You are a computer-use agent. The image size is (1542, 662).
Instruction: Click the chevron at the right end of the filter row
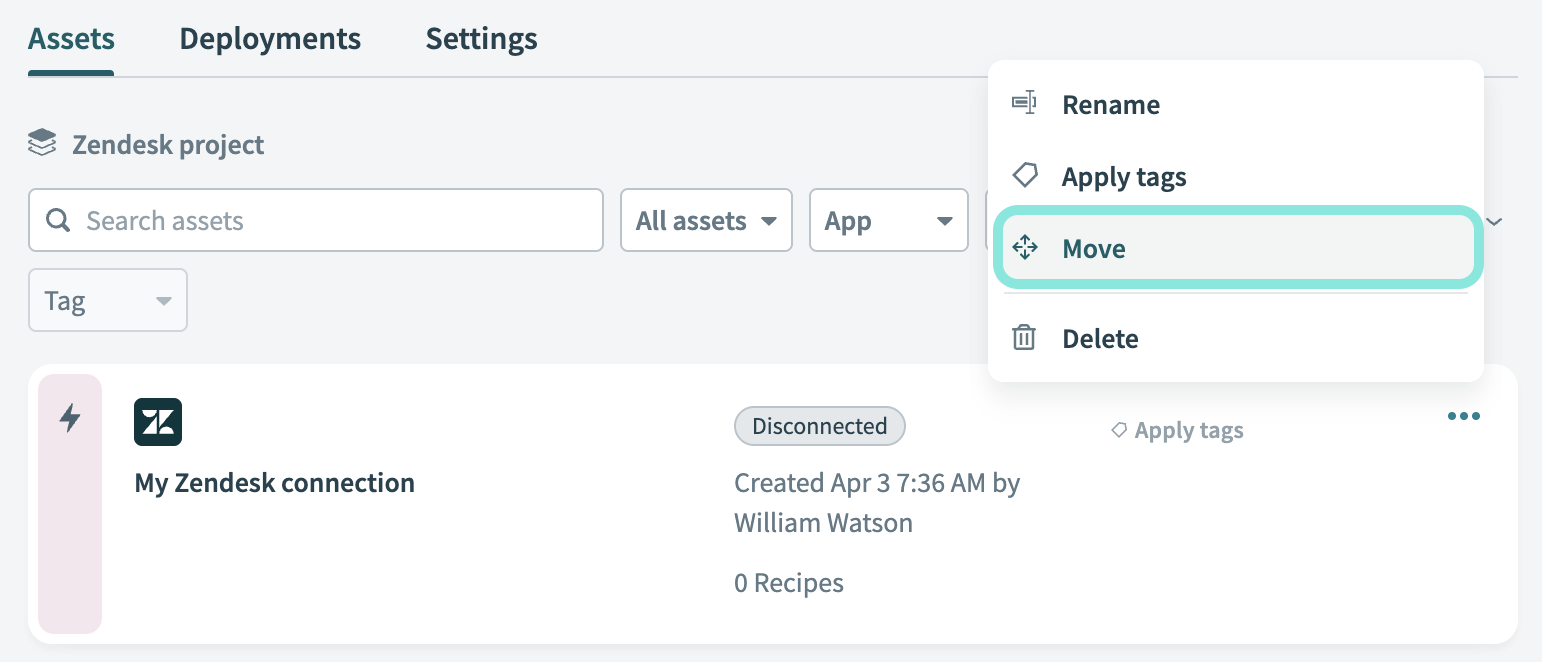pos(1495,221)
